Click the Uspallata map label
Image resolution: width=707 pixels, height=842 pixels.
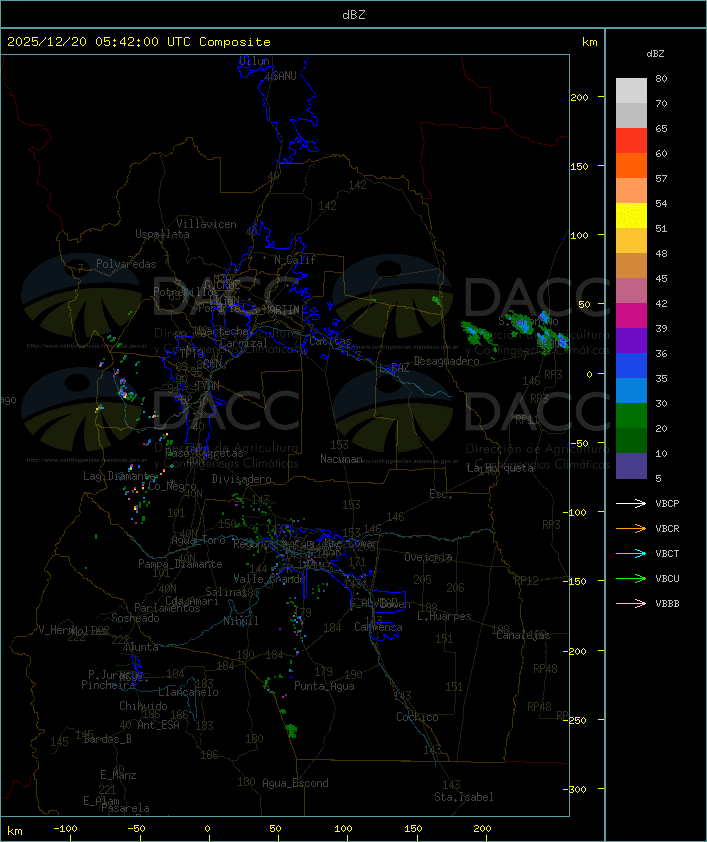pos(162,234)
